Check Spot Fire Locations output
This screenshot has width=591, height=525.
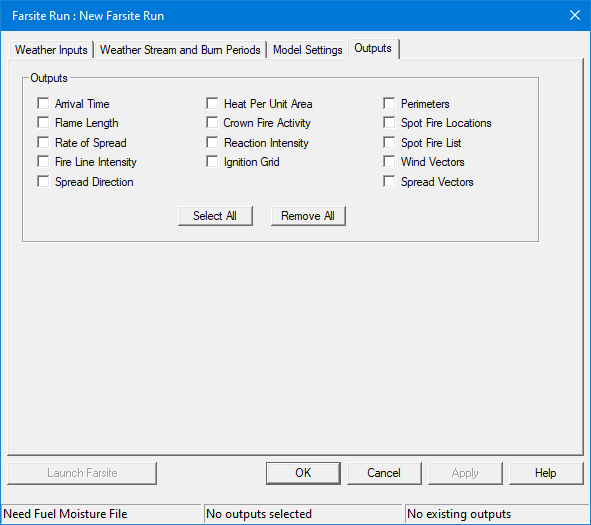click(389, 122)
